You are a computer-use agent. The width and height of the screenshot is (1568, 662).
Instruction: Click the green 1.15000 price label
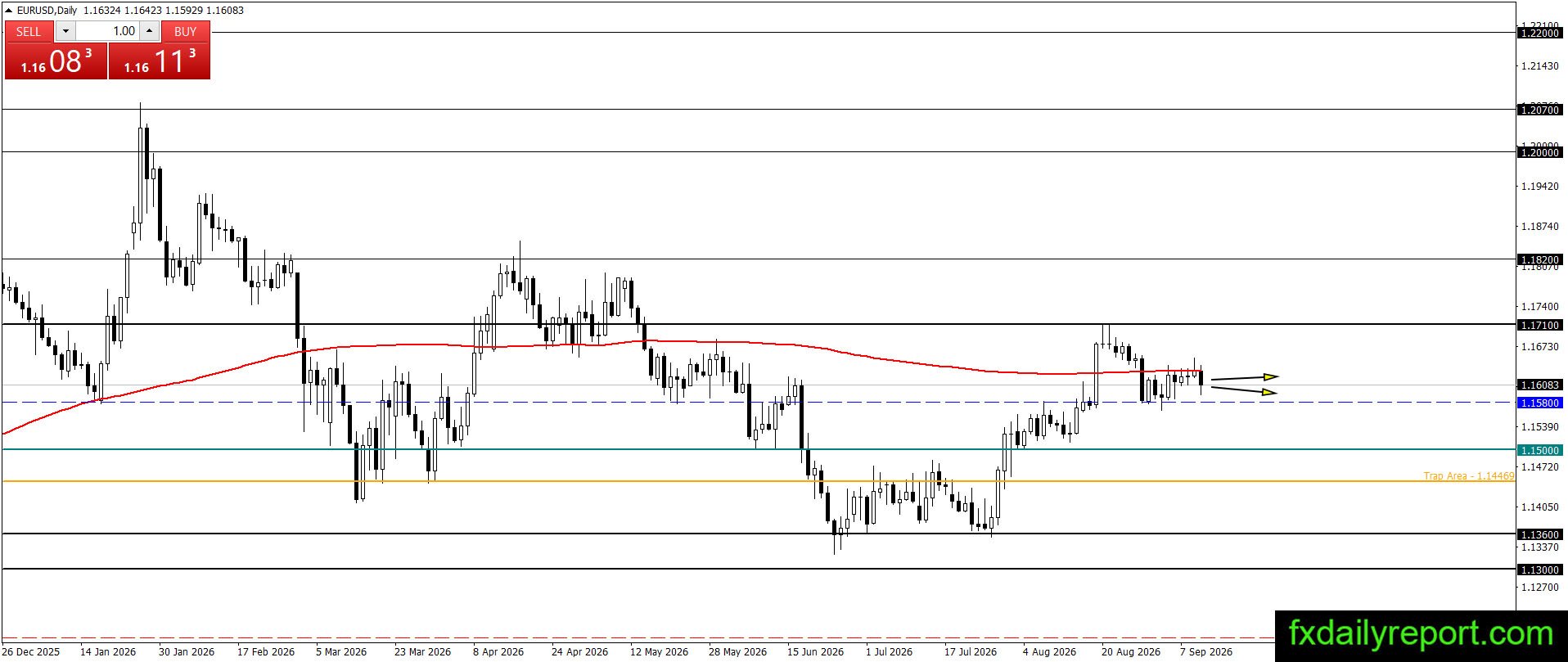[1539, 450]
